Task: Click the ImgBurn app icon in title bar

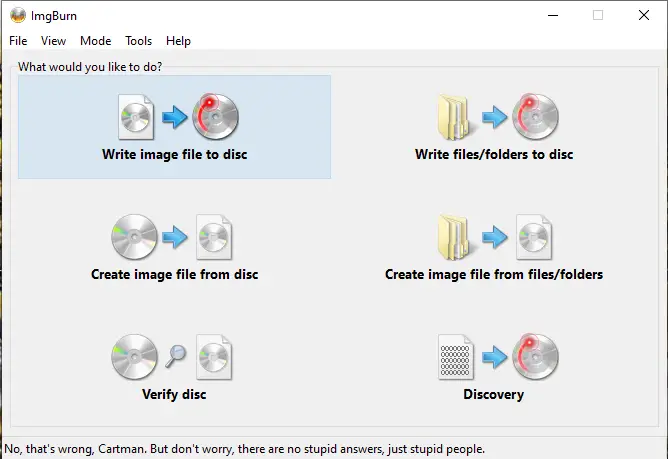Action: (x=18, y=15)
